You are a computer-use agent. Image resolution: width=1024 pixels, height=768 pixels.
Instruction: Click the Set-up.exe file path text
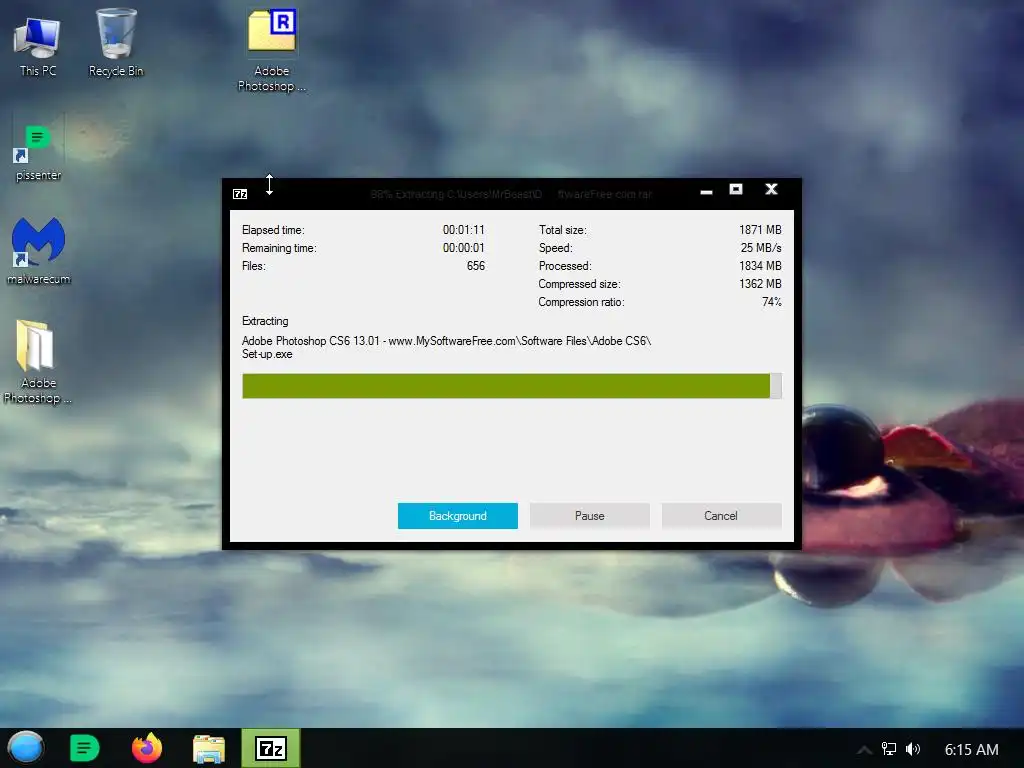446,347
